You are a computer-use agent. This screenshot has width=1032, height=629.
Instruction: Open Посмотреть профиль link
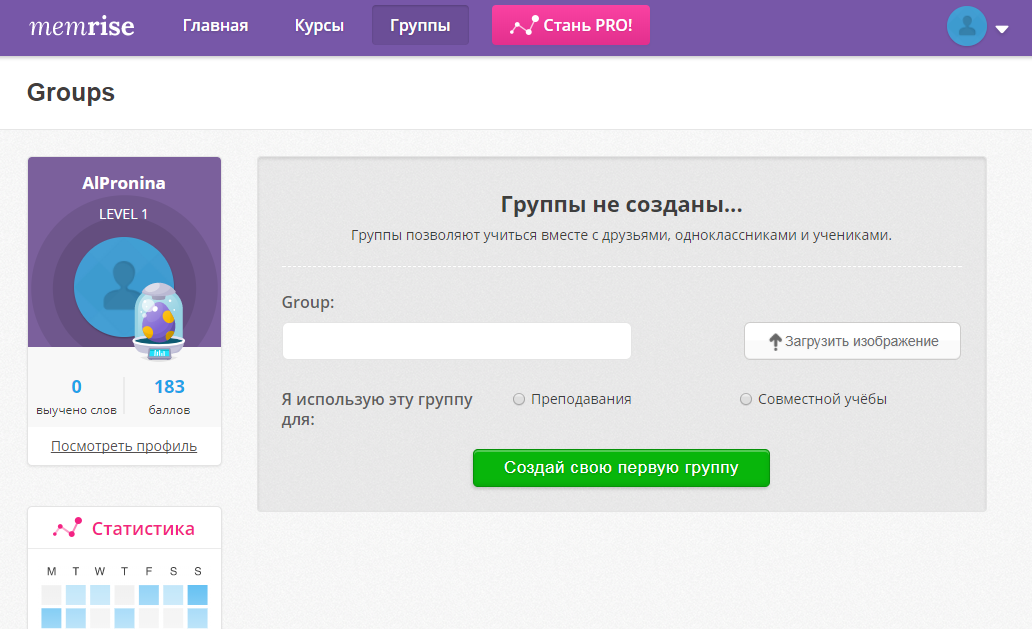(123, 446)
